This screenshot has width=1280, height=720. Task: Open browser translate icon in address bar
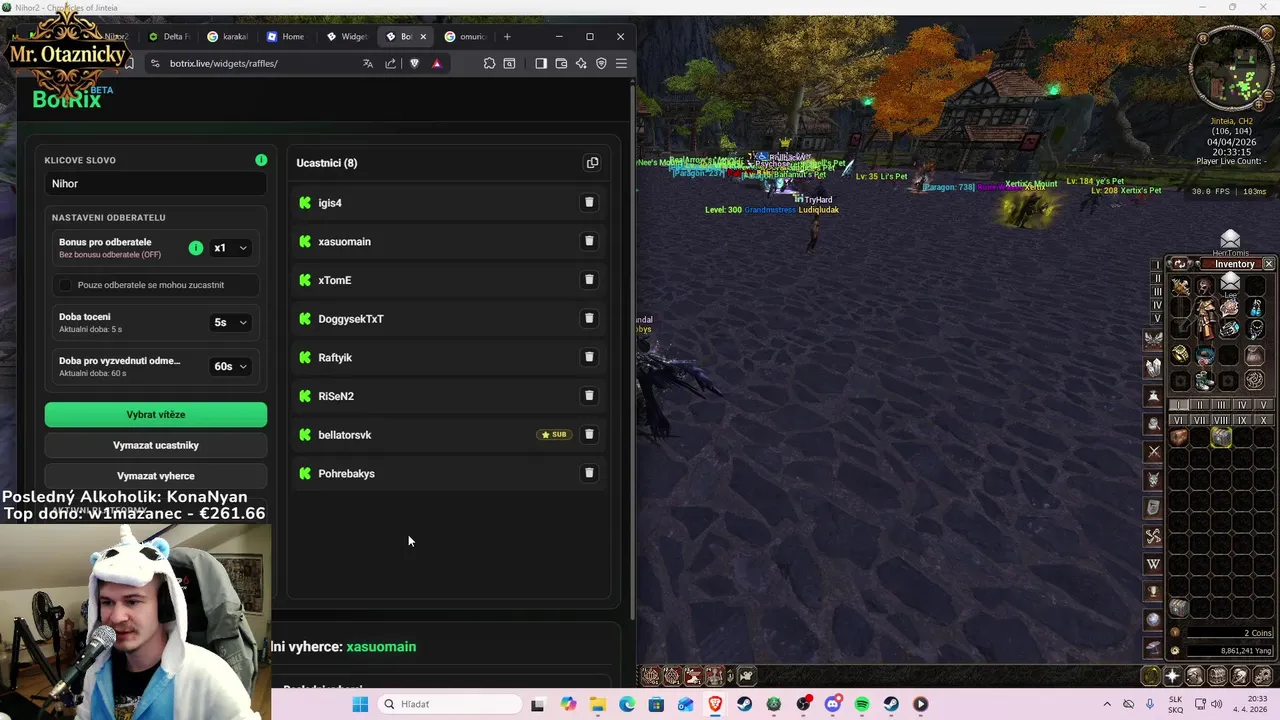pos(368,63)
